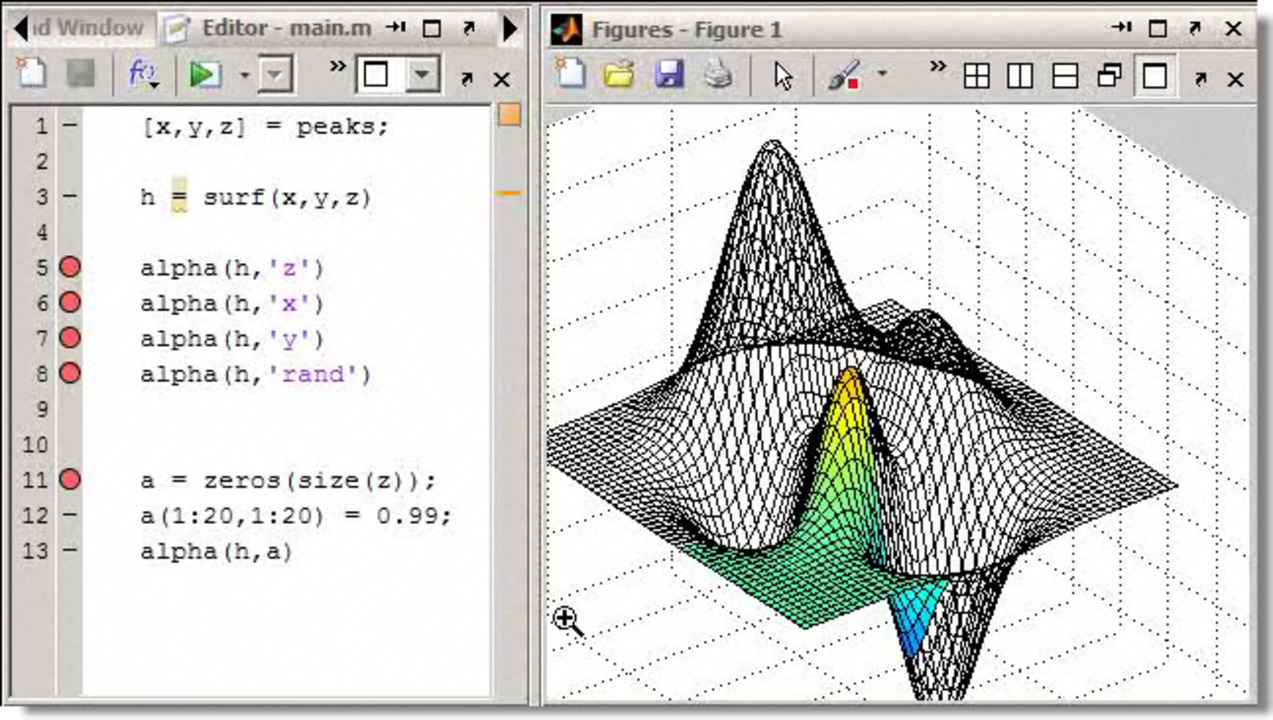Open the fx function browser icon
This screenshot has width=1273, height=720.
[143, 74]
